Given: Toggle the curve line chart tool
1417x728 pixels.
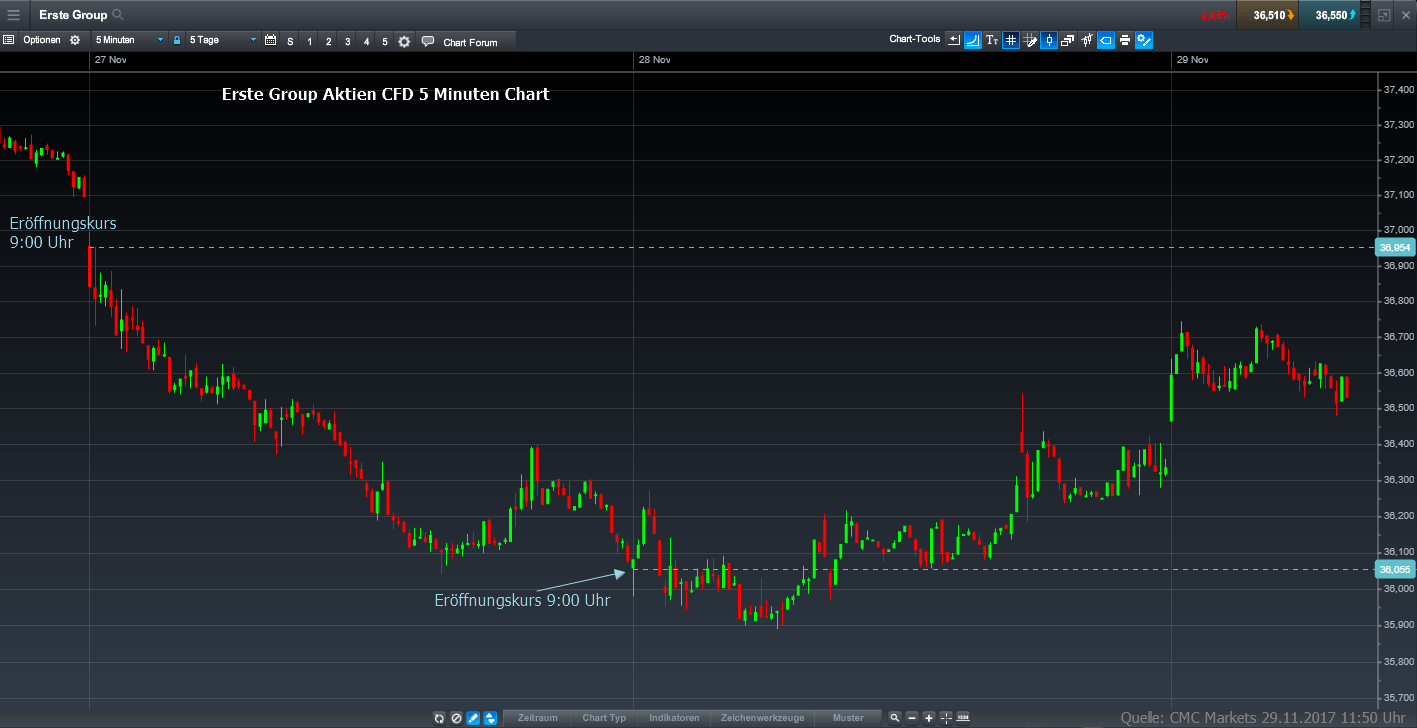Looking at the screenshot, I should (x=973, y=40).
